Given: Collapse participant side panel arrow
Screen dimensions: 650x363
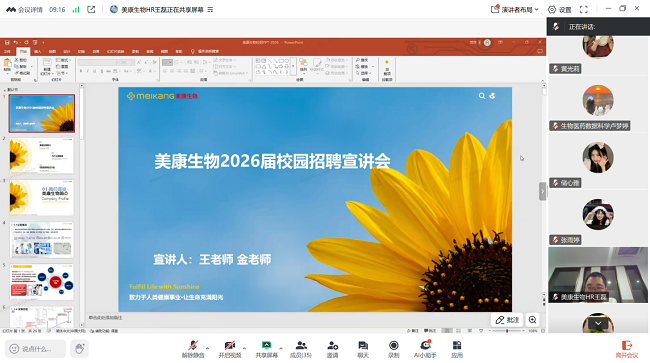Looking at the screenshot, I should (x=542, y=191).
